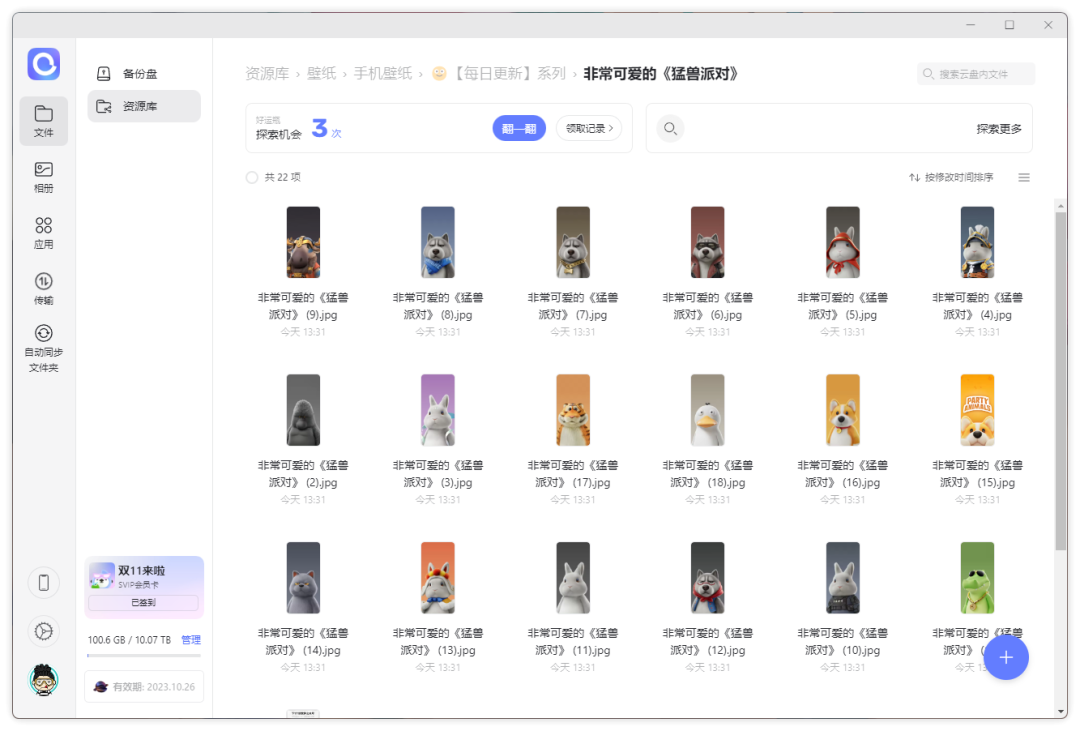
Task: Open 自动同步文件夹 auto-sync folder
Action: [43, 349]
